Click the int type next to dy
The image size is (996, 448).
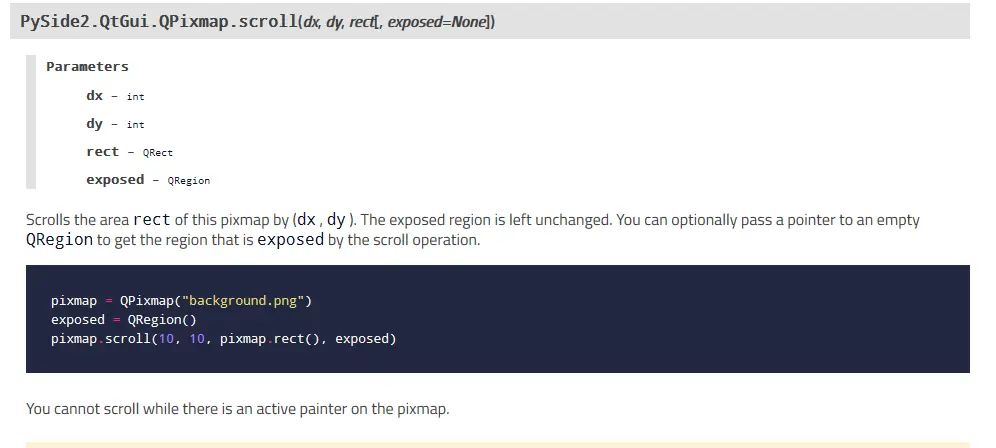(x=135, y=125)
